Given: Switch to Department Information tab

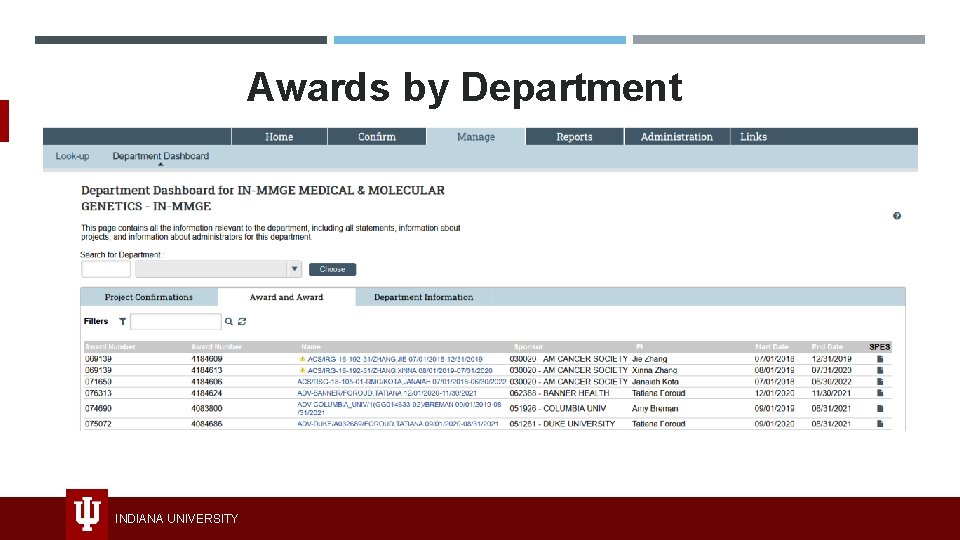Looking at the screenshot, I should 424,297.
